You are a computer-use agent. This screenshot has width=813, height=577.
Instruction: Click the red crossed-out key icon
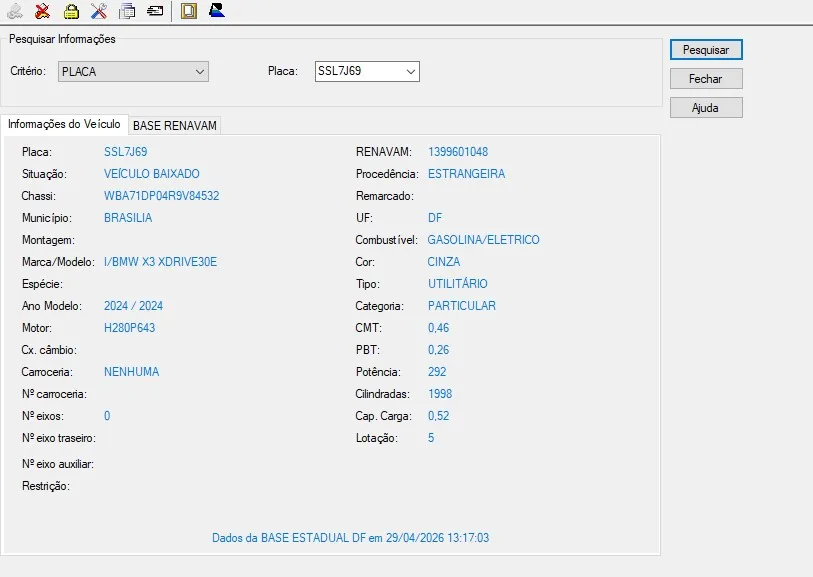43,11
